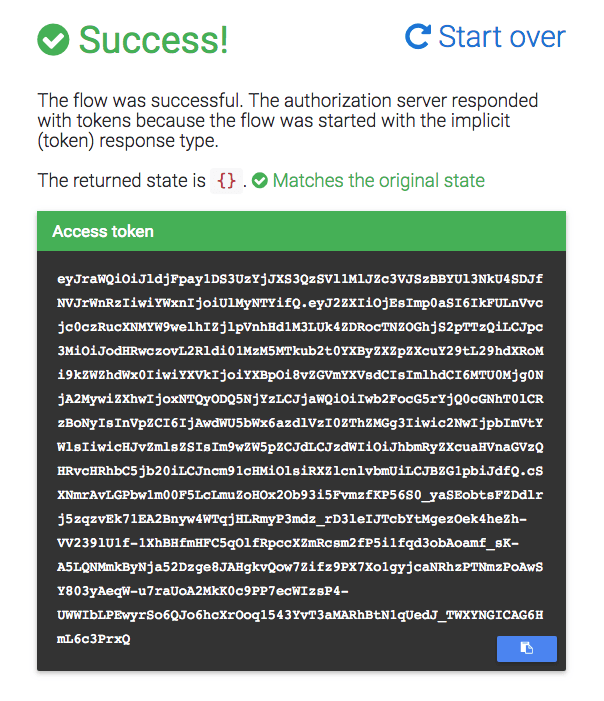Click the token line starting with eyJraWQi

click(300, 279)
